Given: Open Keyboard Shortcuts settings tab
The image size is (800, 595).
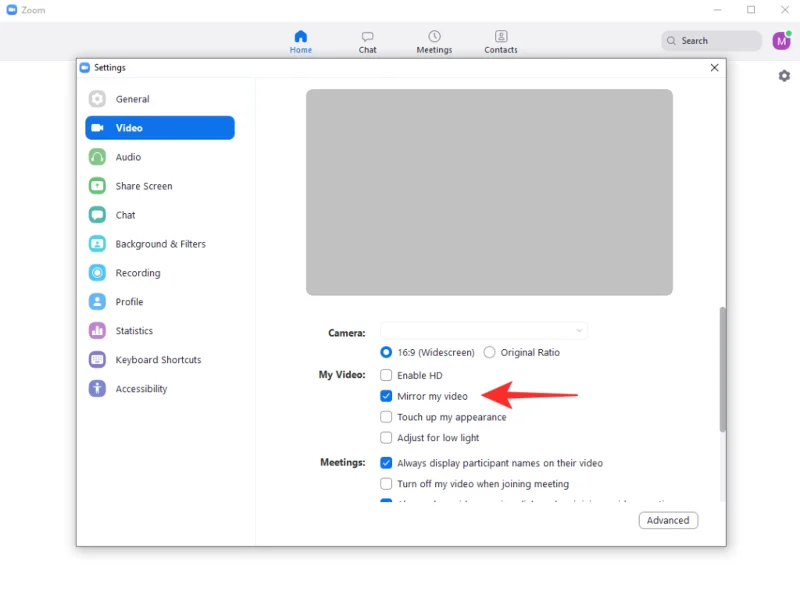Looking at the screenshot, I should (158, 360).
